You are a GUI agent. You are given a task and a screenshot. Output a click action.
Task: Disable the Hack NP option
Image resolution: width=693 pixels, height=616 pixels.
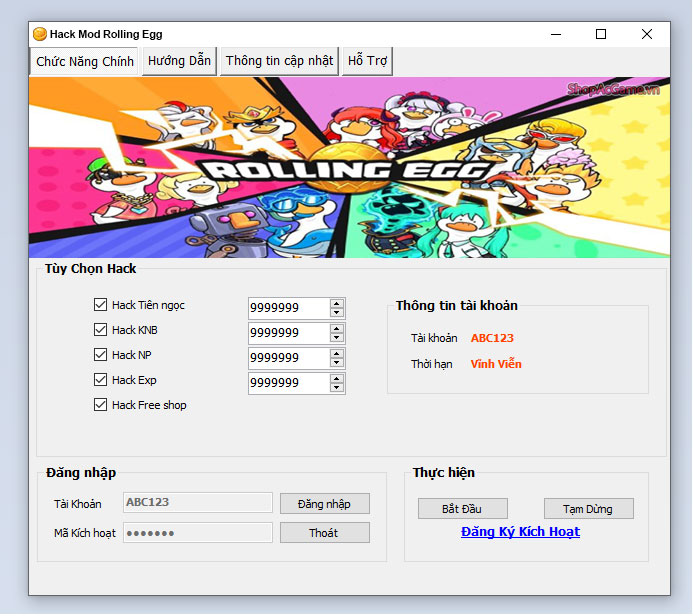pos(100,354)
